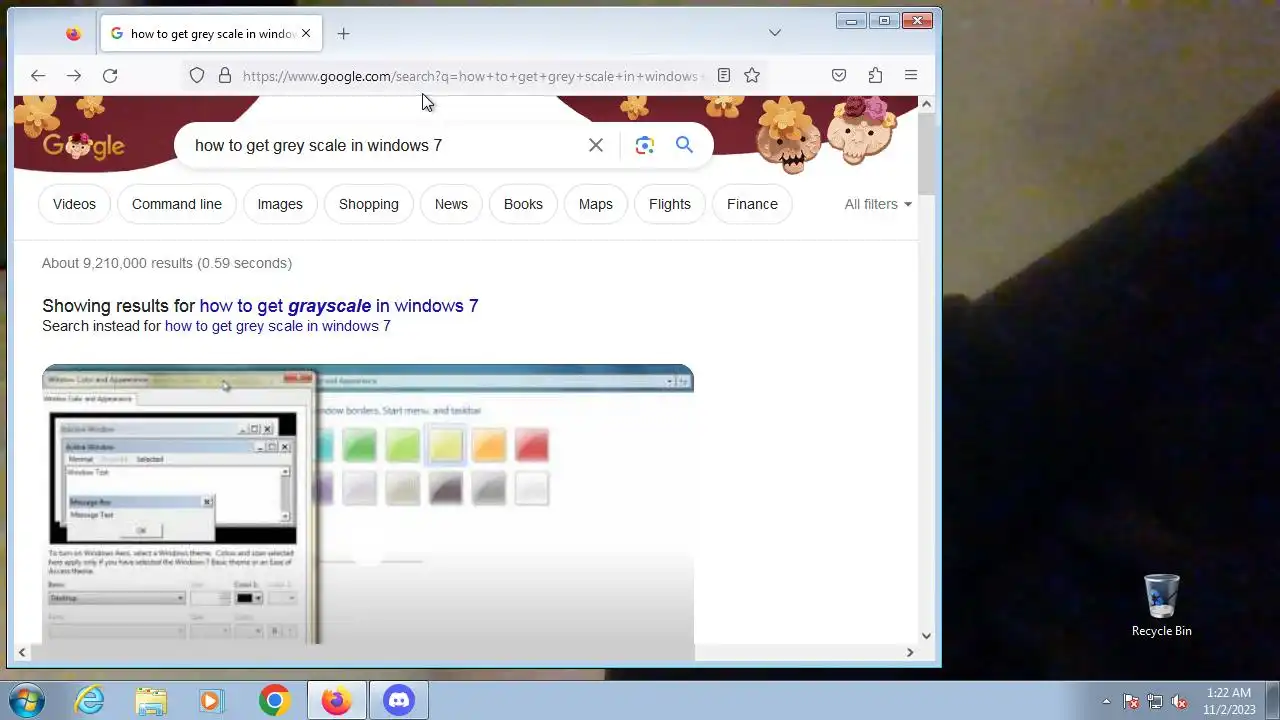Select the Images filter chip
The width and height of the screenshot is (1280, 720).
coord(280,204)
